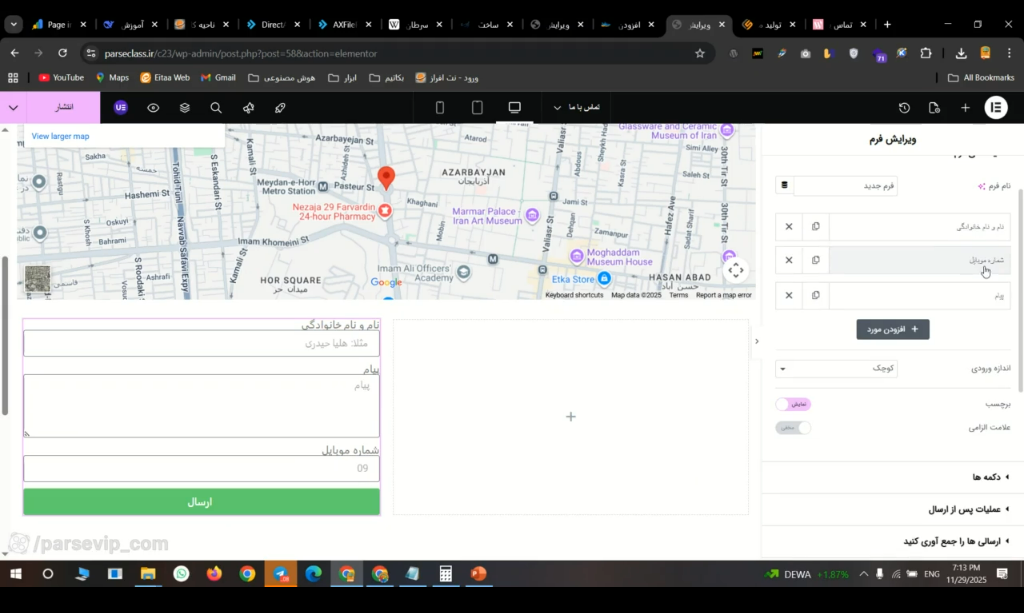Switch to the Direct browser tab
The height and width of the screenshot is (613, 1024).
(273, 24)
